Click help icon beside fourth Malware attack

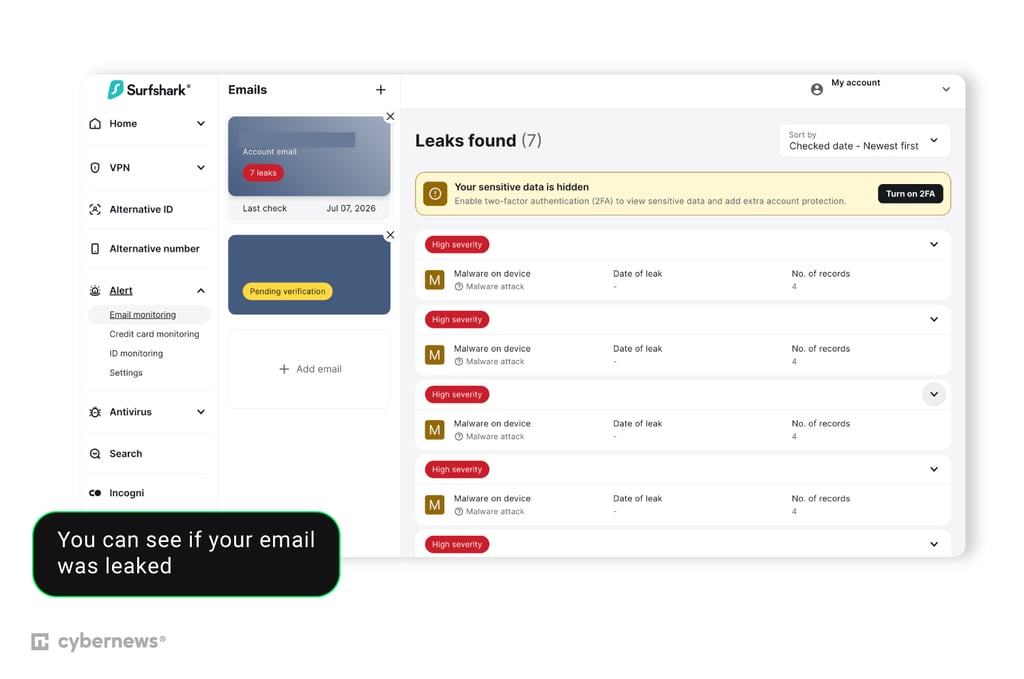point(459,512)
